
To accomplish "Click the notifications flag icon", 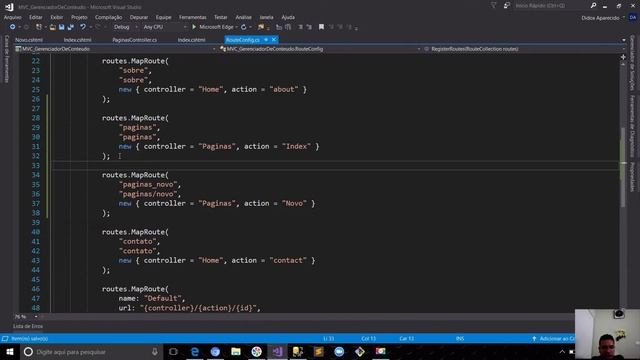I will pos(493,6).
